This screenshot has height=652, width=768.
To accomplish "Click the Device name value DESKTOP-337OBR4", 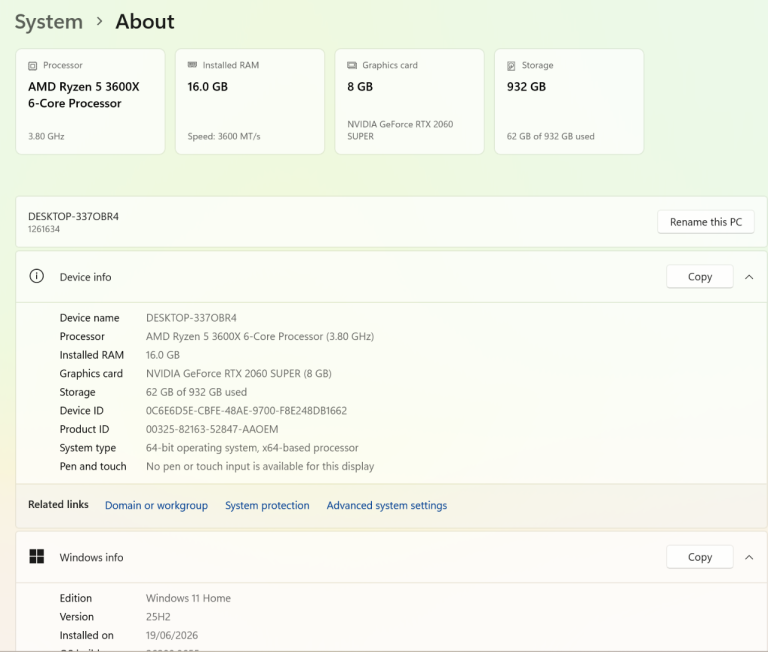I will [x=191, y=318].
